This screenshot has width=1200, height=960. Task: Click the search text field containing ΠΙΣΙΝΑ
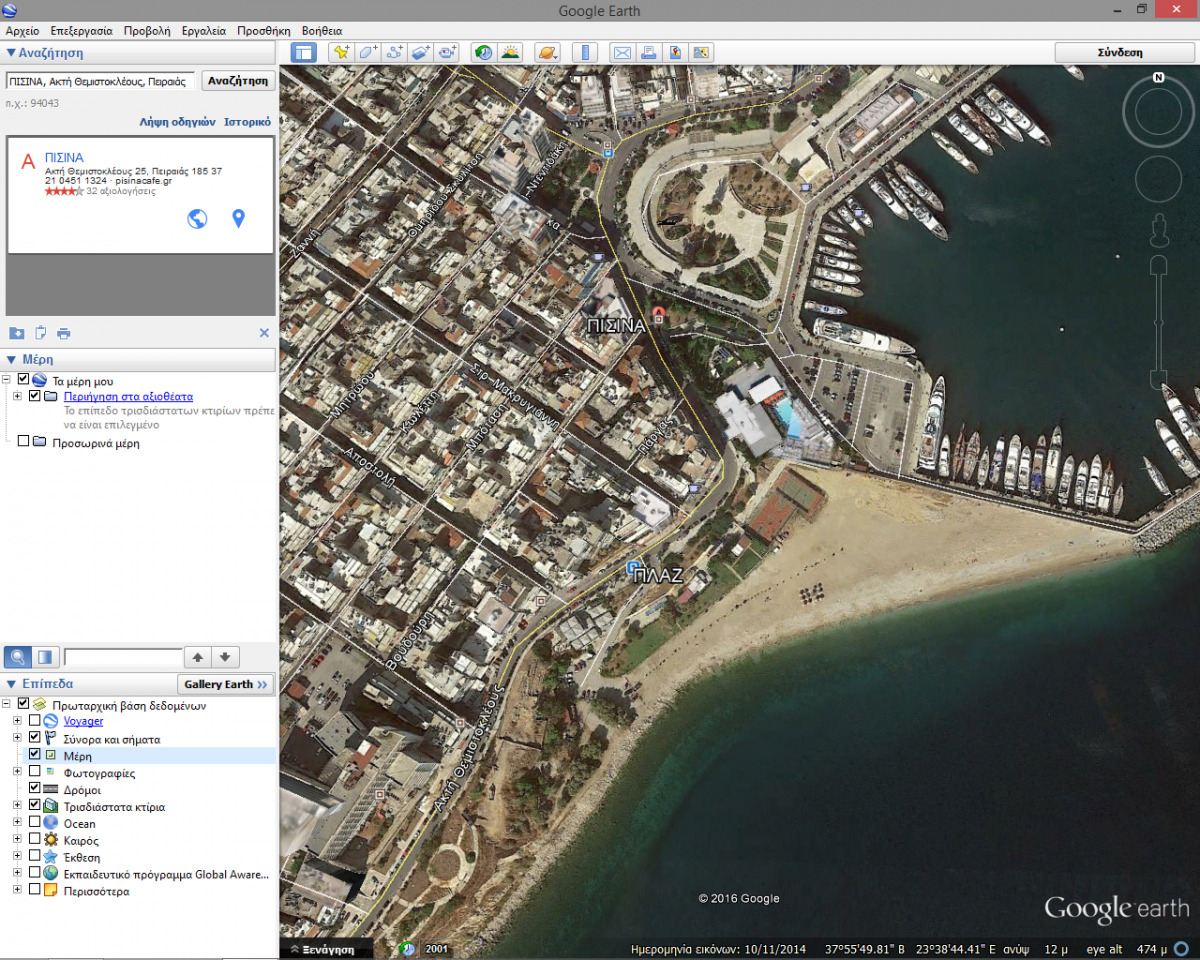[100, 81]
